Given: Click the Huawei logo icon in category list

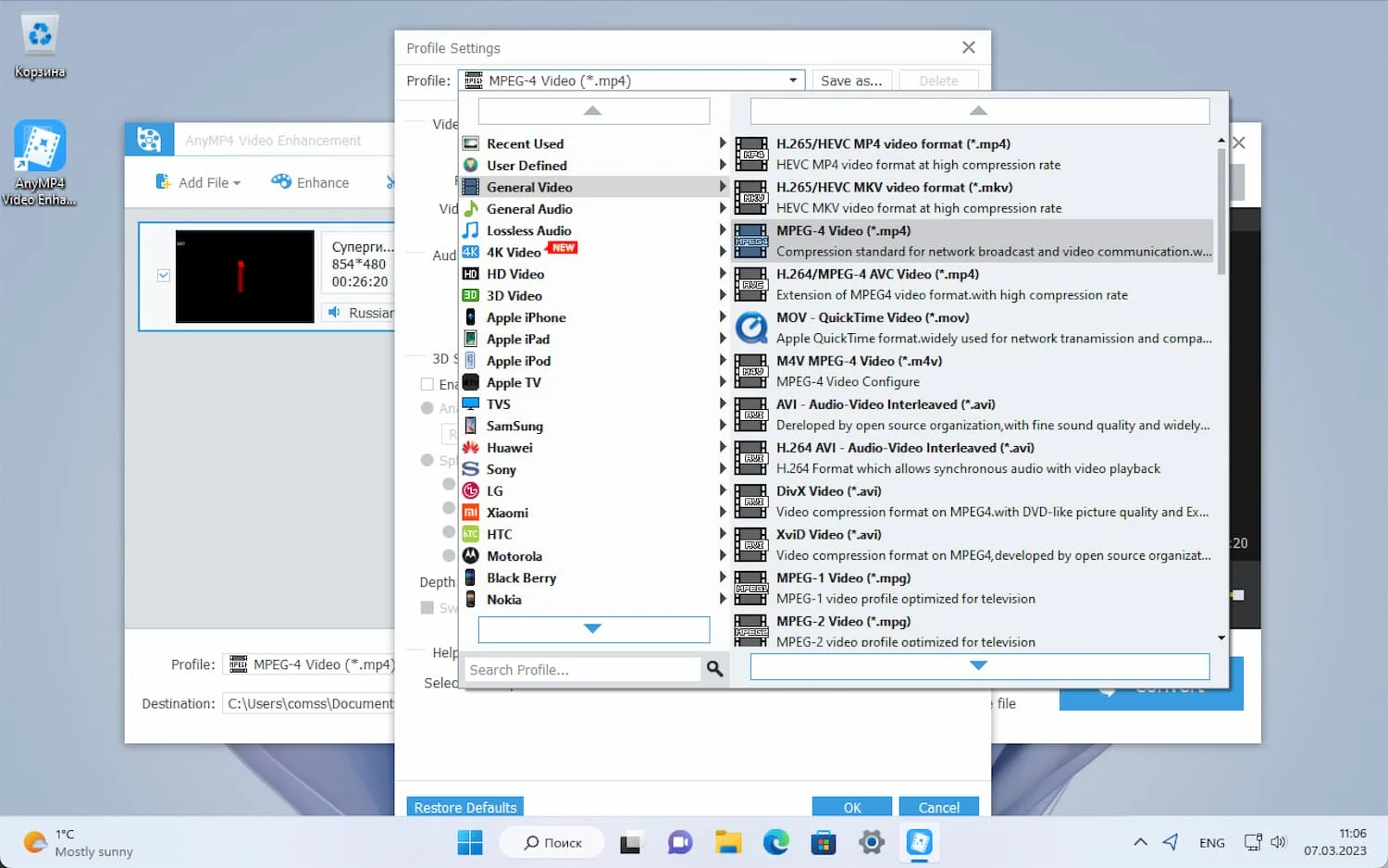Looking at the screenshot, I should pyautogui.click(x=470, y=447).
